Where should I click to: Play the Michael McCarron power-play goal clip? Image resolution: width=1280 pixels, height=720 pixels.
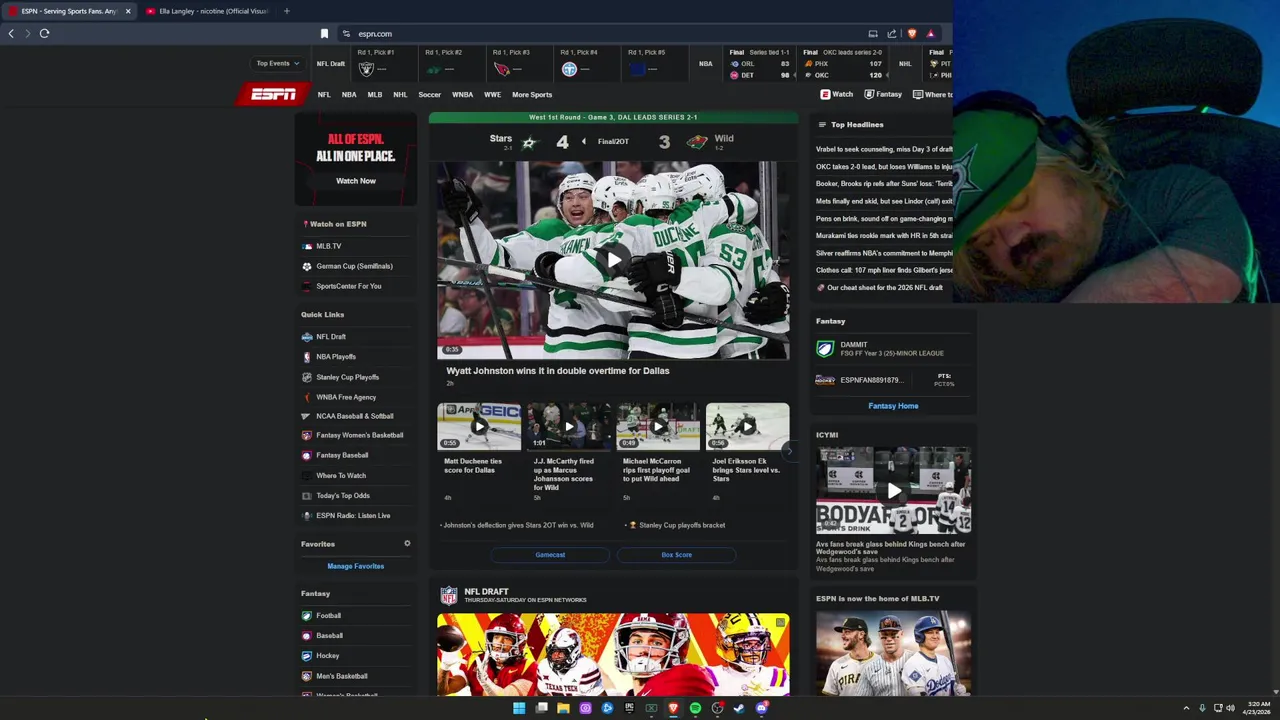click(658, 426)
